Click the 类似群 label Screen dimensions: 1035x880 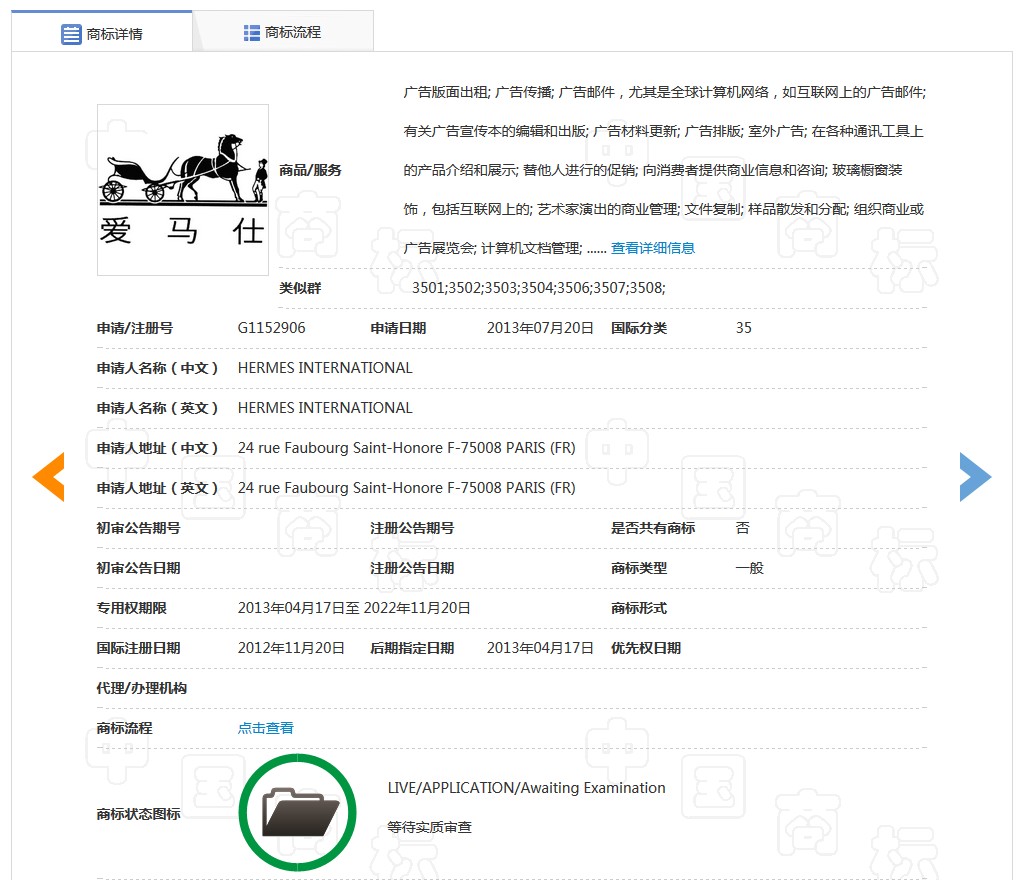pos(300,288)
